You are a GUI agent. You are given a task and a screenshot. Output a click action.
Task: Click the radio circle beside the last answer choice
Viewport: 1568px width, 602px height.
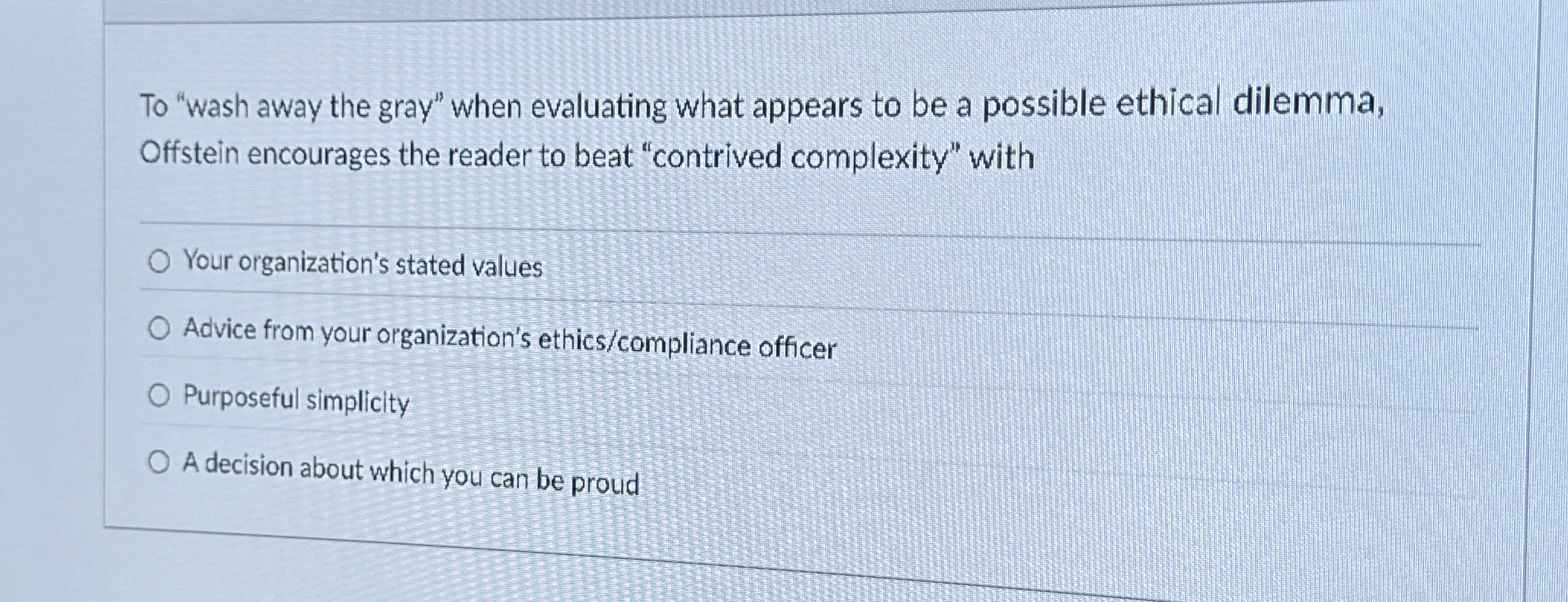(x=160, y=460)
